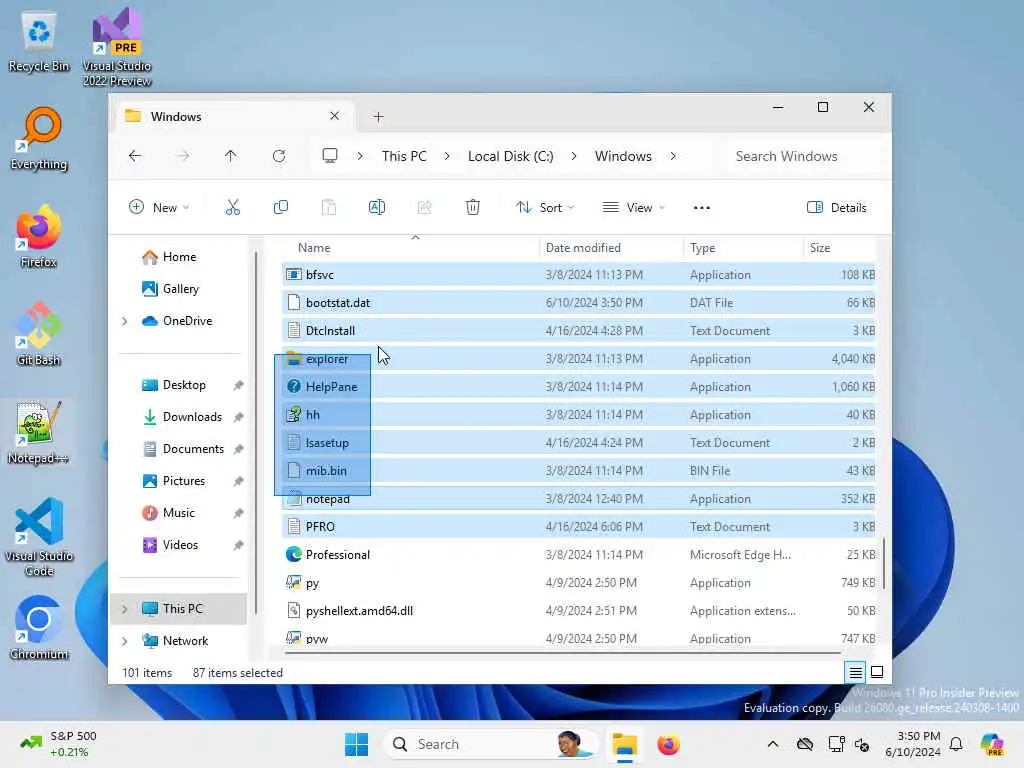Open S&P 500 widget on taskbar

click(x=59, y=744)
